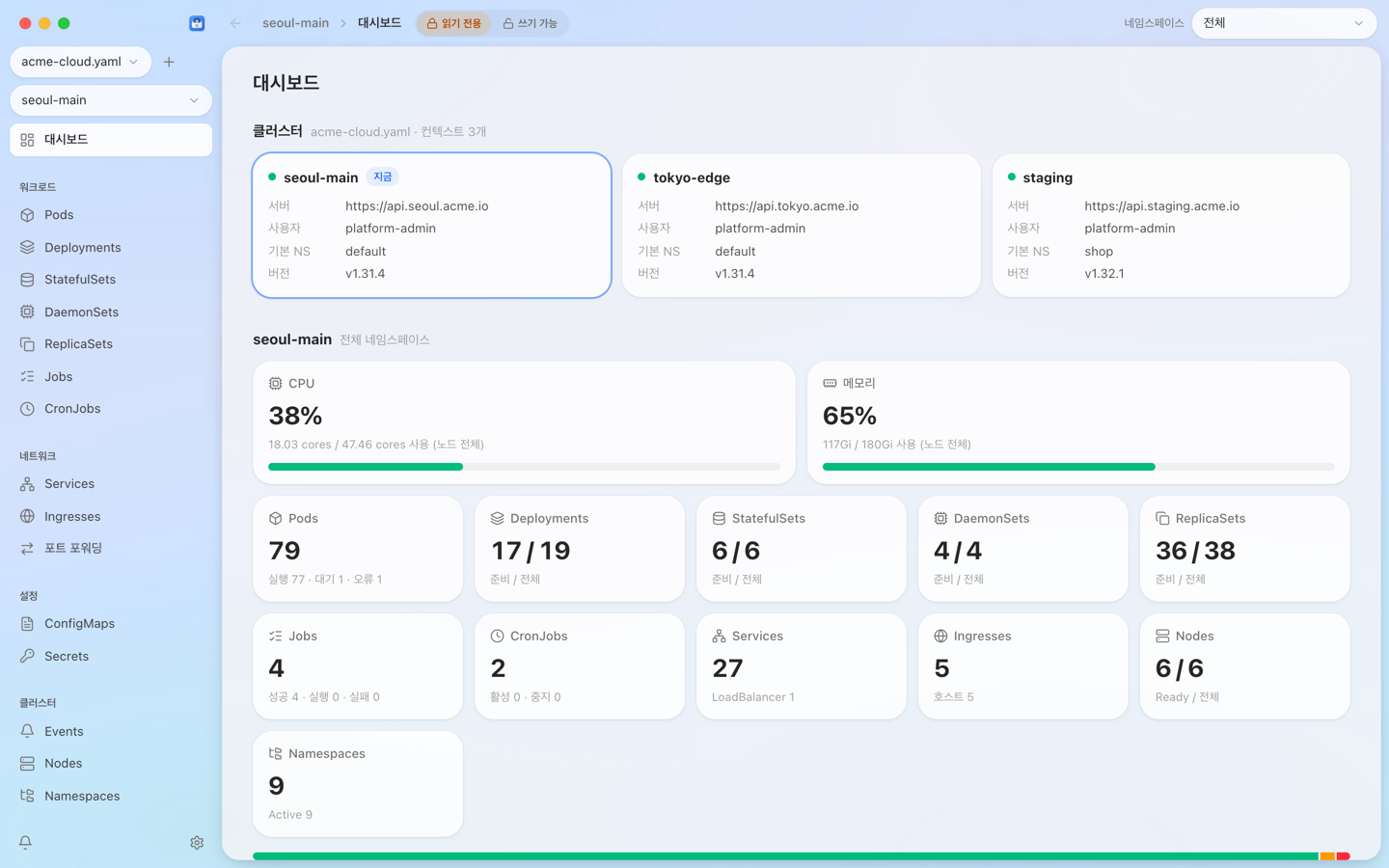The height and width of the screenshot is (868, 1389).
Task: Switch to 쓰기 가능 mode
Action: coord(531,23)
